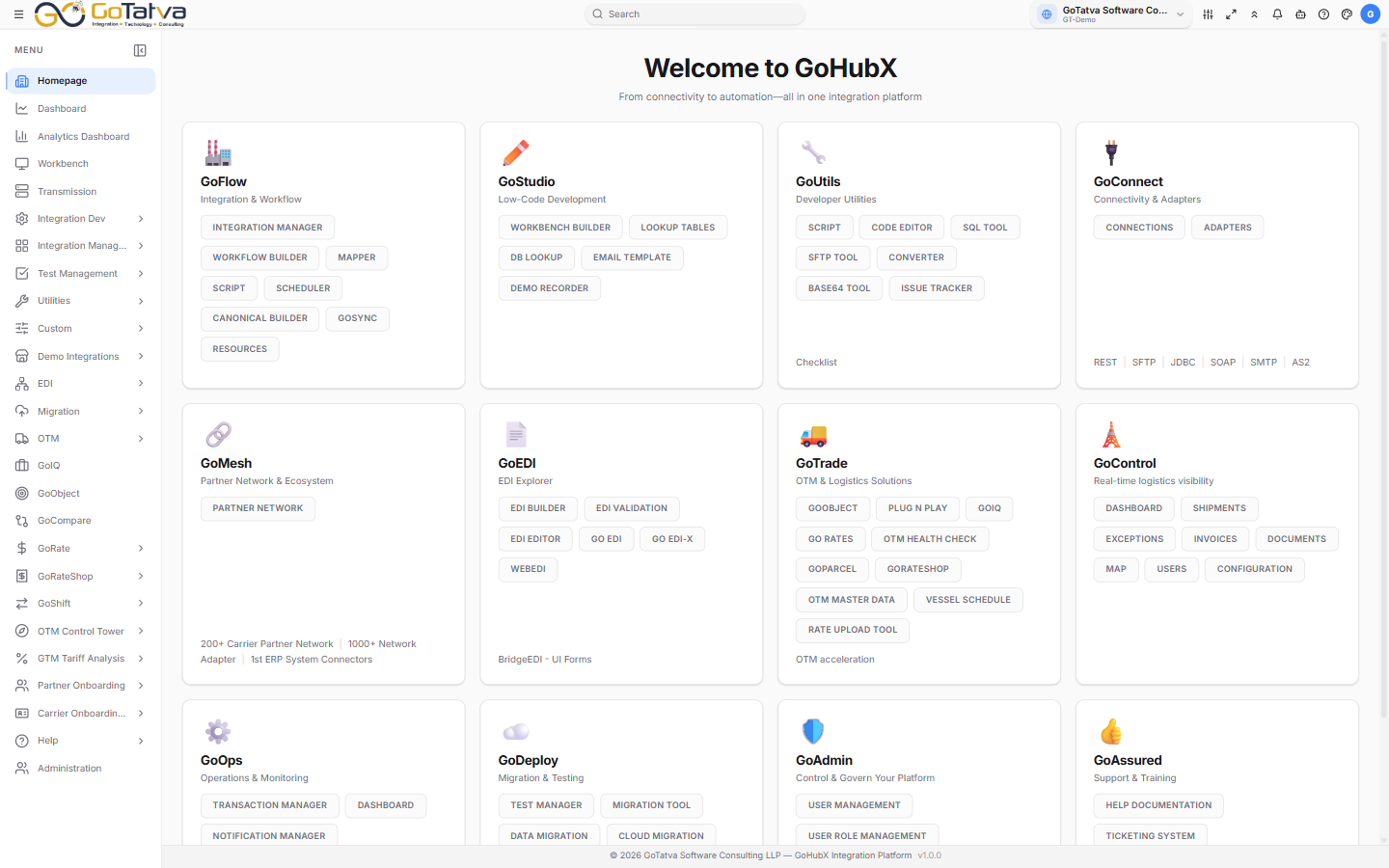This screenshot has height=868, width=1389.
Task: Expand the OTM Control Tower submenu
Action: pyautogui.click(x=141, y=632)
